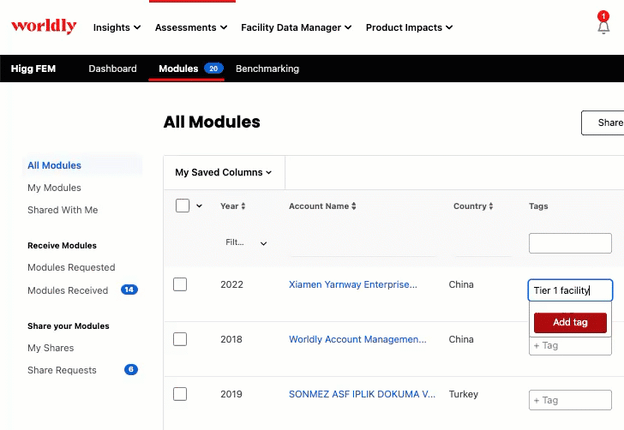Select Shared With Me in sidebar
The width and height of the screenshot is (624, 430).
62,210
